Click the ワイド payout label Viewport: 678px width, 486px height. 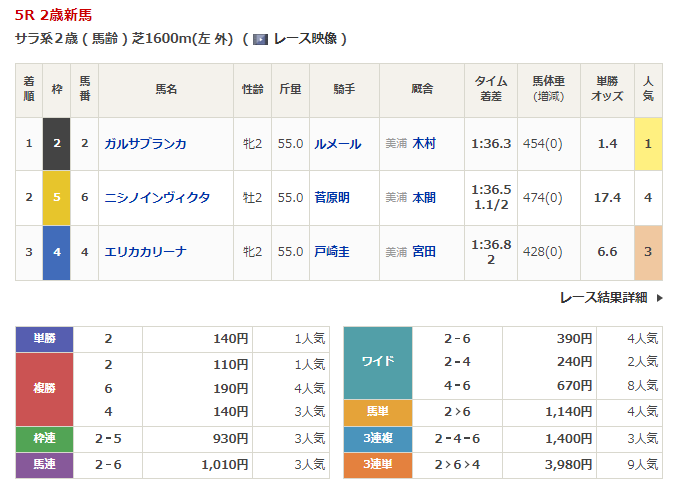pos(378,362)
